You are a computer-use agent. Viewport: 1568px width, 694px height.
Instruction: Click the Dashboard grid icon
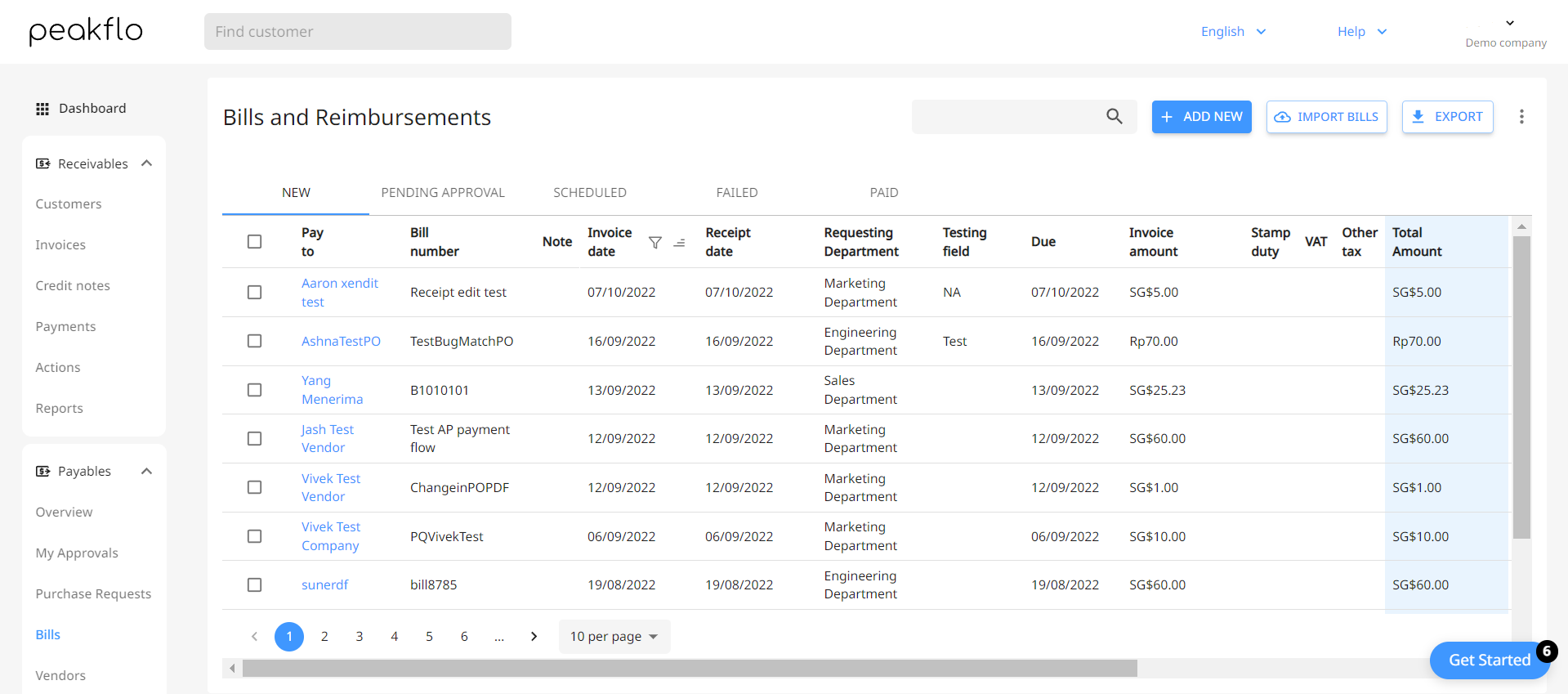42,109
